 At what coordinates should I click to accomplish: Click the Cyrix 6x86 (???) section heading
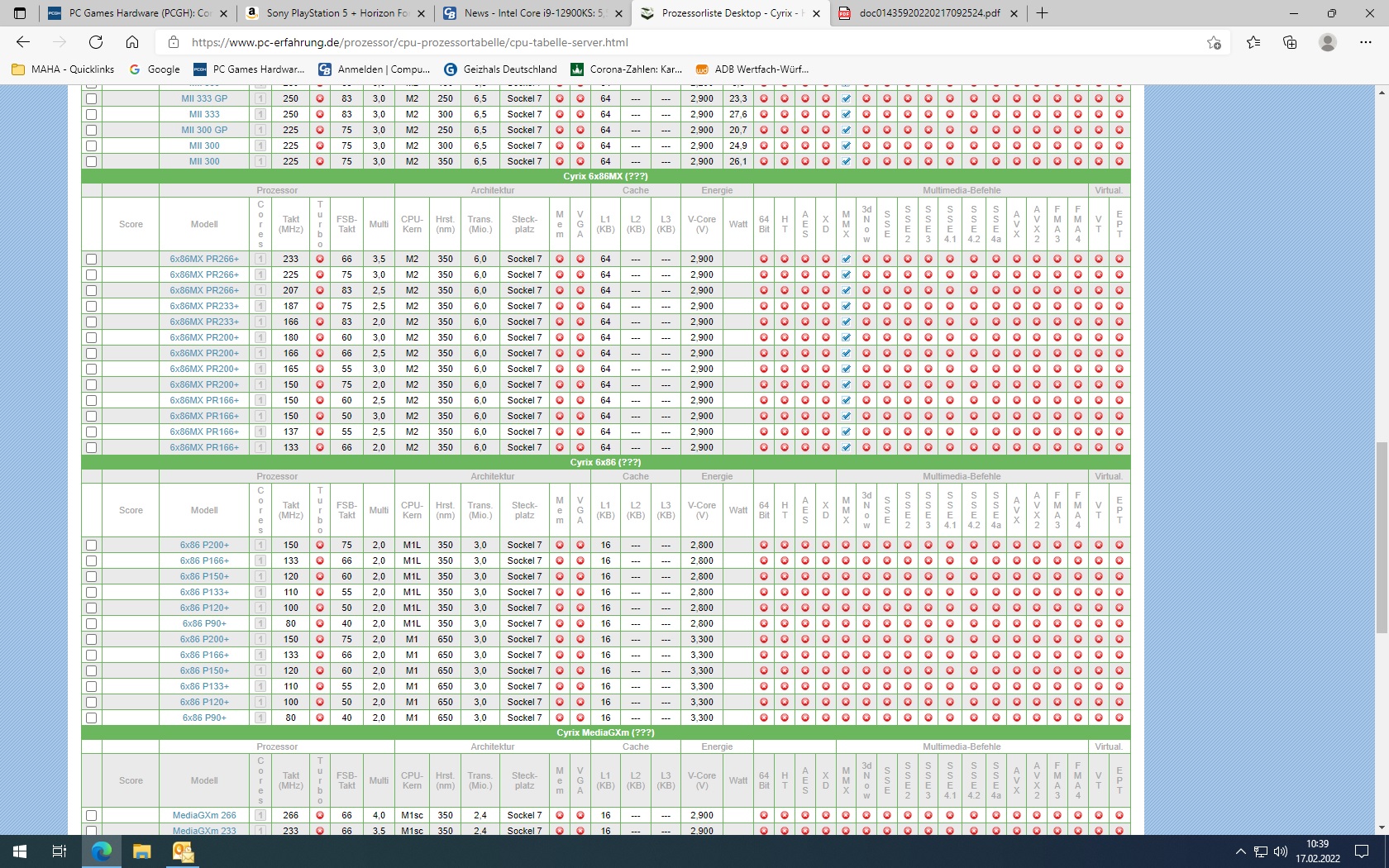point(605,462)
